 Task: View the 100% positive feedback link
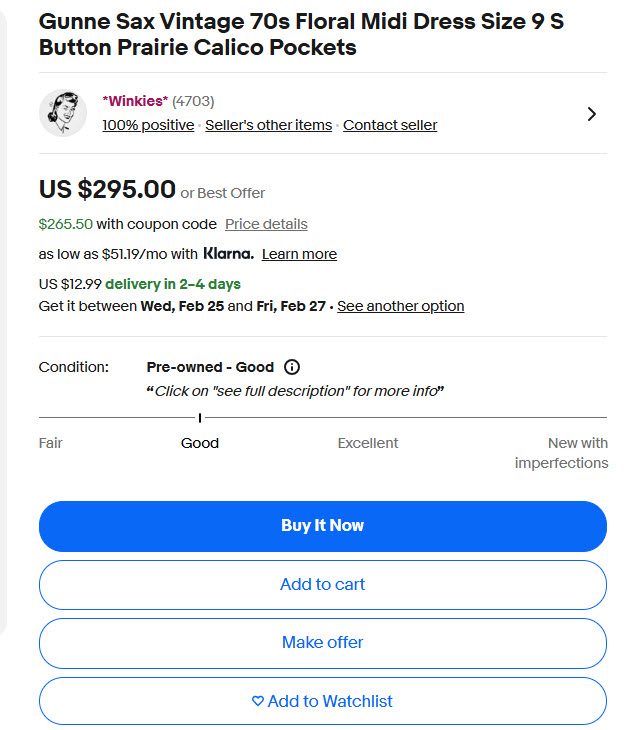click(x=148, y=125)
